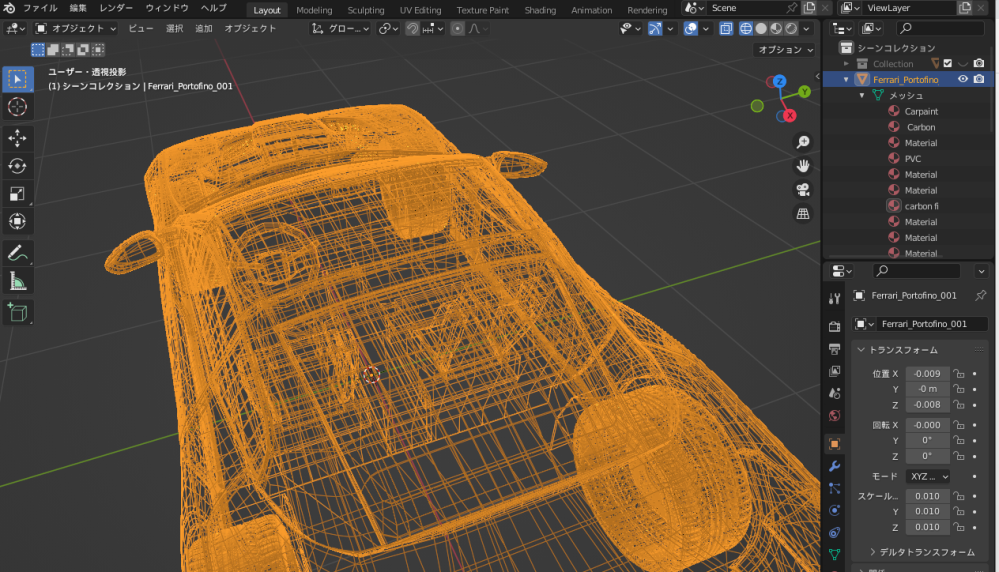Image resolution: width=999 pixels, height=572 pixels.
Task: Select the 3D Cursor tool
Action: pyautogui.click(x=17, y=106)
